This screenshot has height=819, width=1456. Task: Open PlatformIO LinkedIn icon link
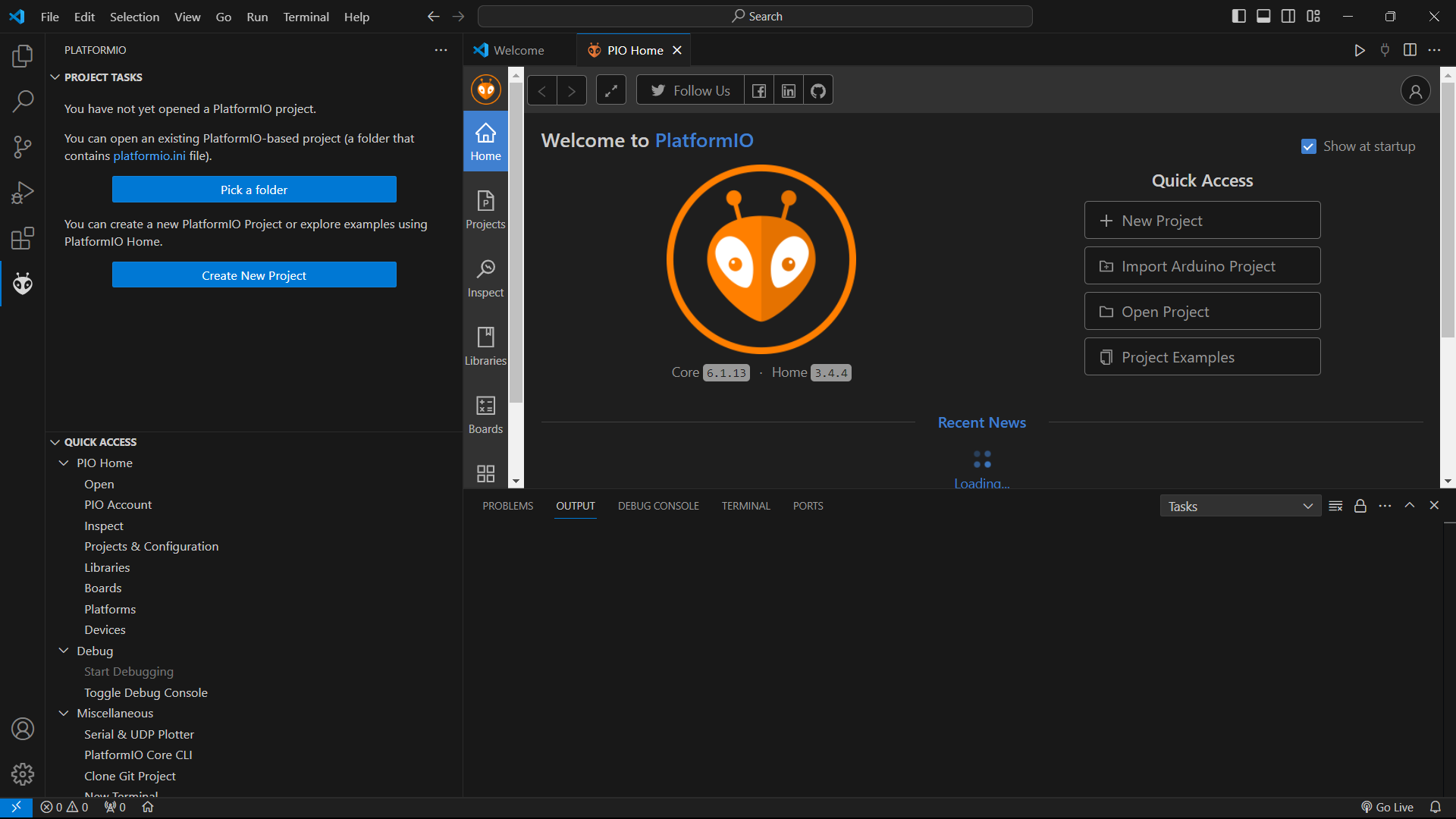click(789, 91)
